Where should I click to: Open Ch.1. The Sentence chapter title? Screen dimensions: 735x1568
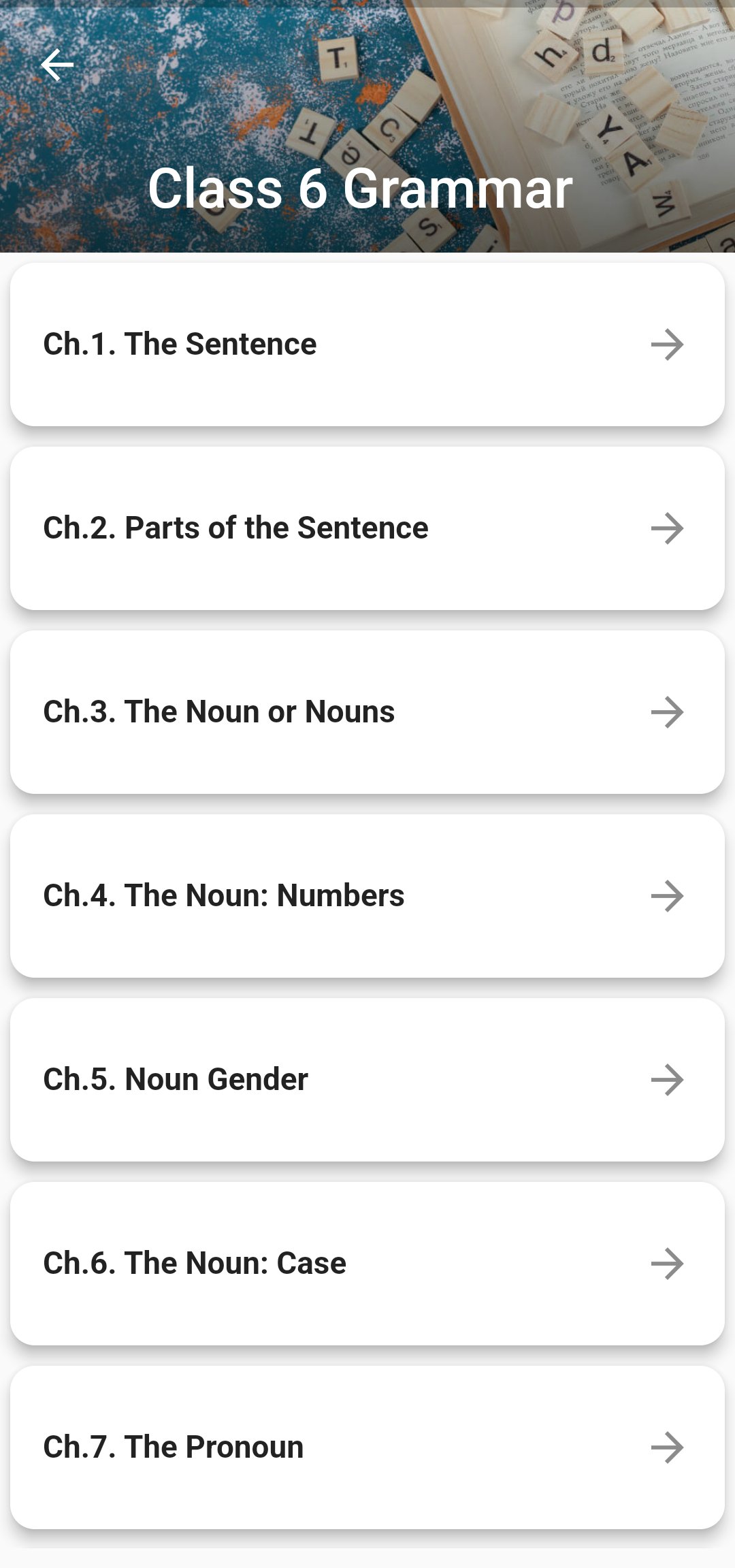[x=180, y=345]
